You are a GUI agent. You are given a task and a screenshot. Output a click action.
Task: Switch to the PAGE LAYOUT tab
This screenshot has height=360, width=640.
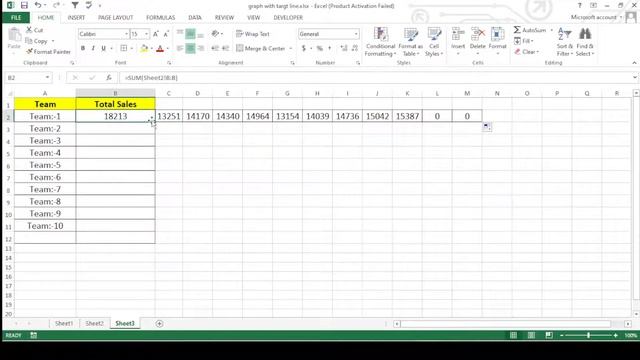(x=116, y=18)
